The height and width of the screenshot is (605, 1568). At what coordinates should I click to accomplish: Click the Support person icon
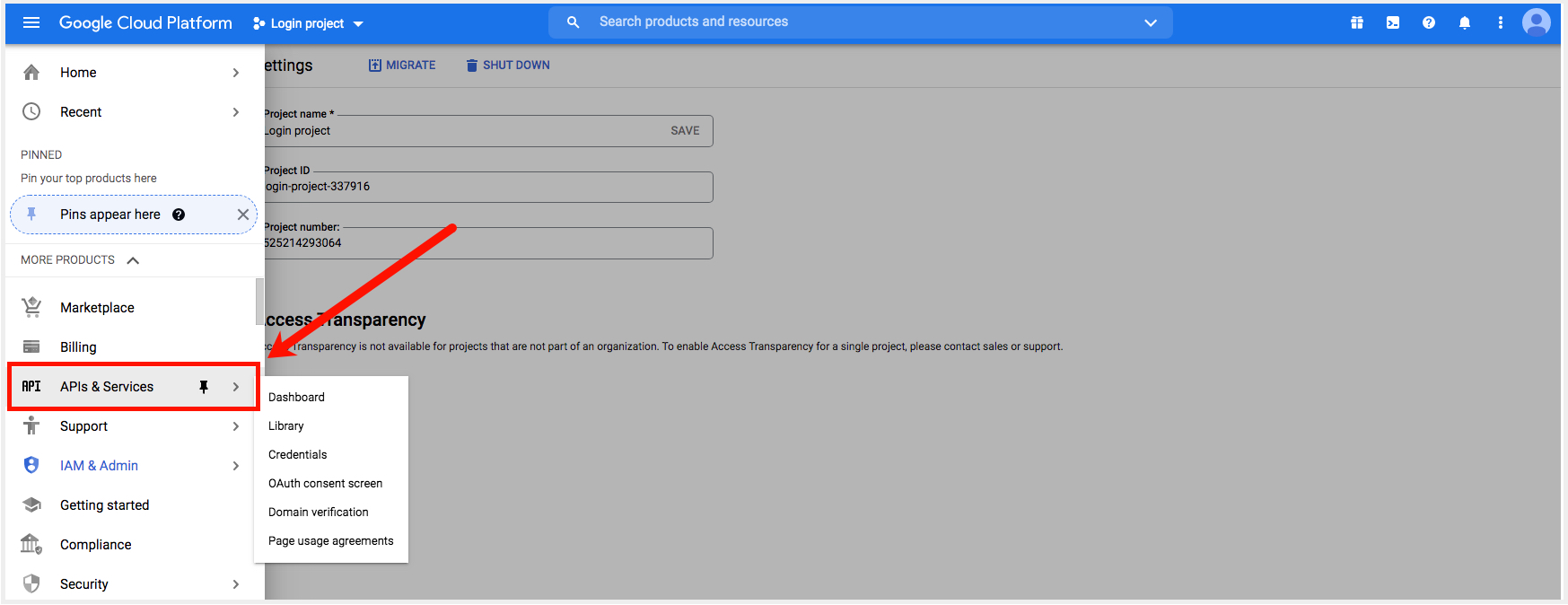click(31, 425)
